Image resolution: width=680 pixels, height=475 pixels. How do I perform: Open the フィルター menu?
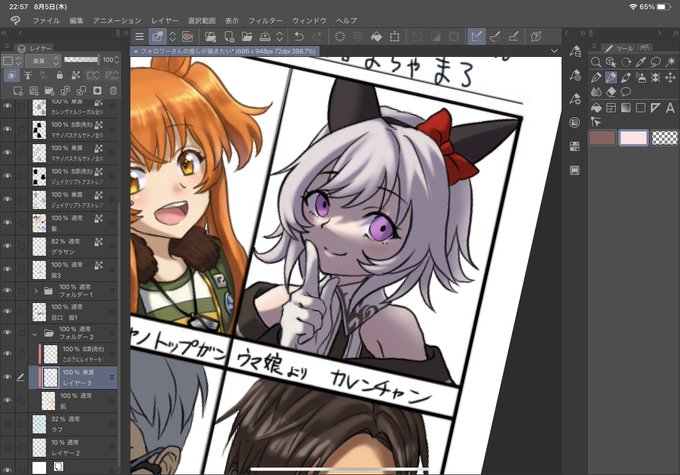(265, 20)
